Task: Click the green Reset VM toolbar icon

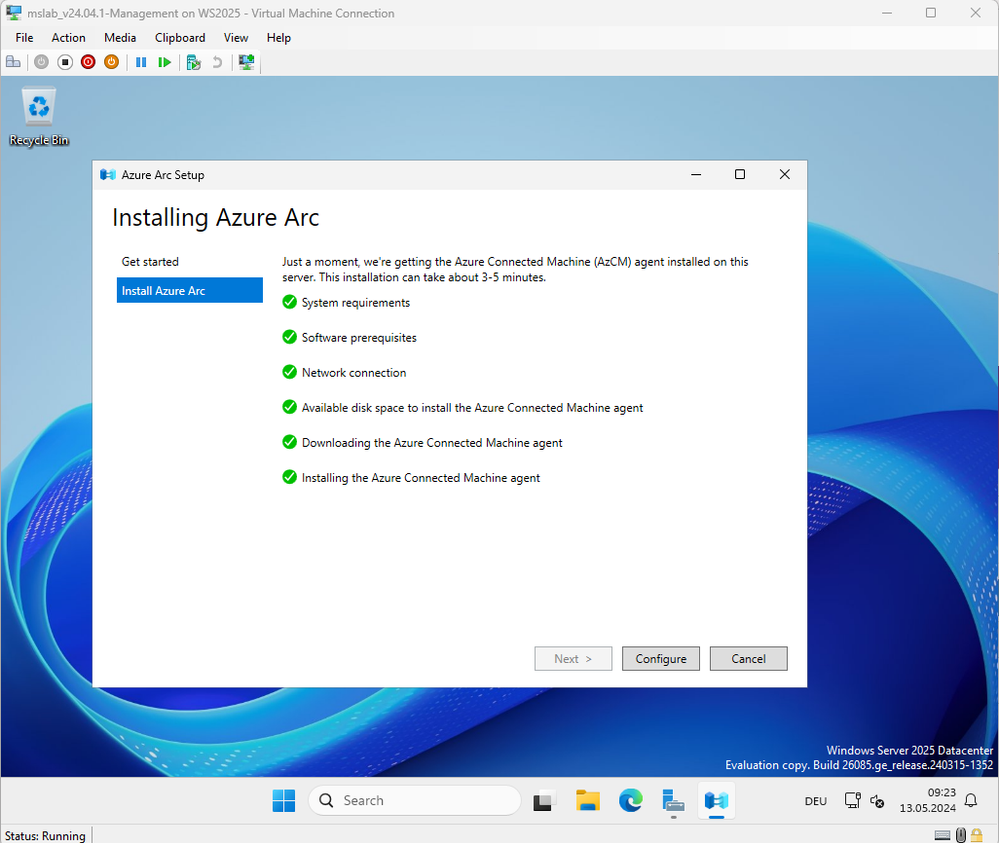Action: pos(164,62)
